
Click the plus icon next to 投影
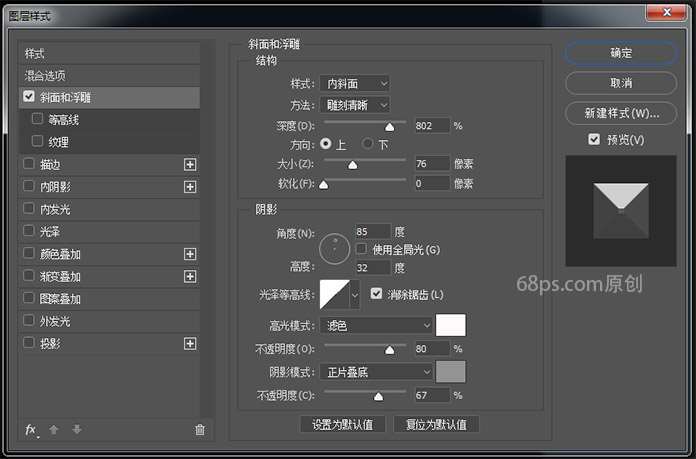pos(190,344)
